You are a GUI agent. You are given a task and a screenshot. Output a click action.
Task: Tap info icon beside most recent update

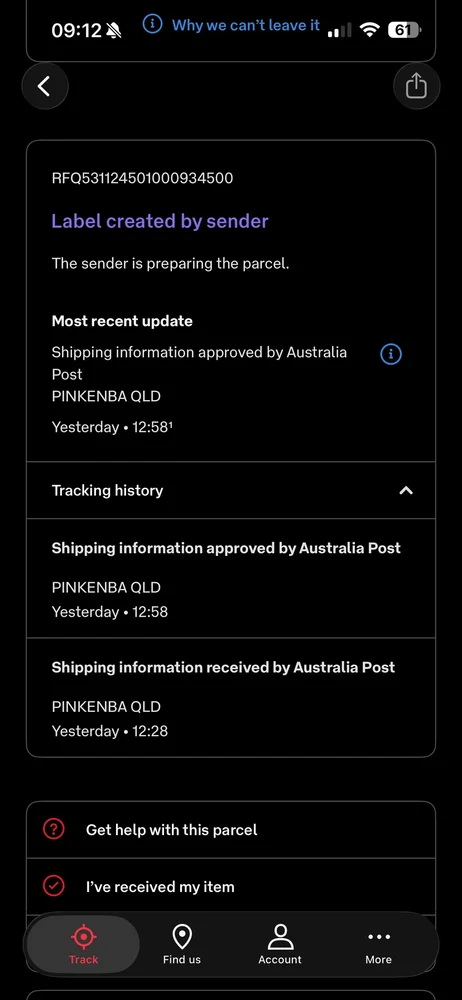click(x=391, y=354)
